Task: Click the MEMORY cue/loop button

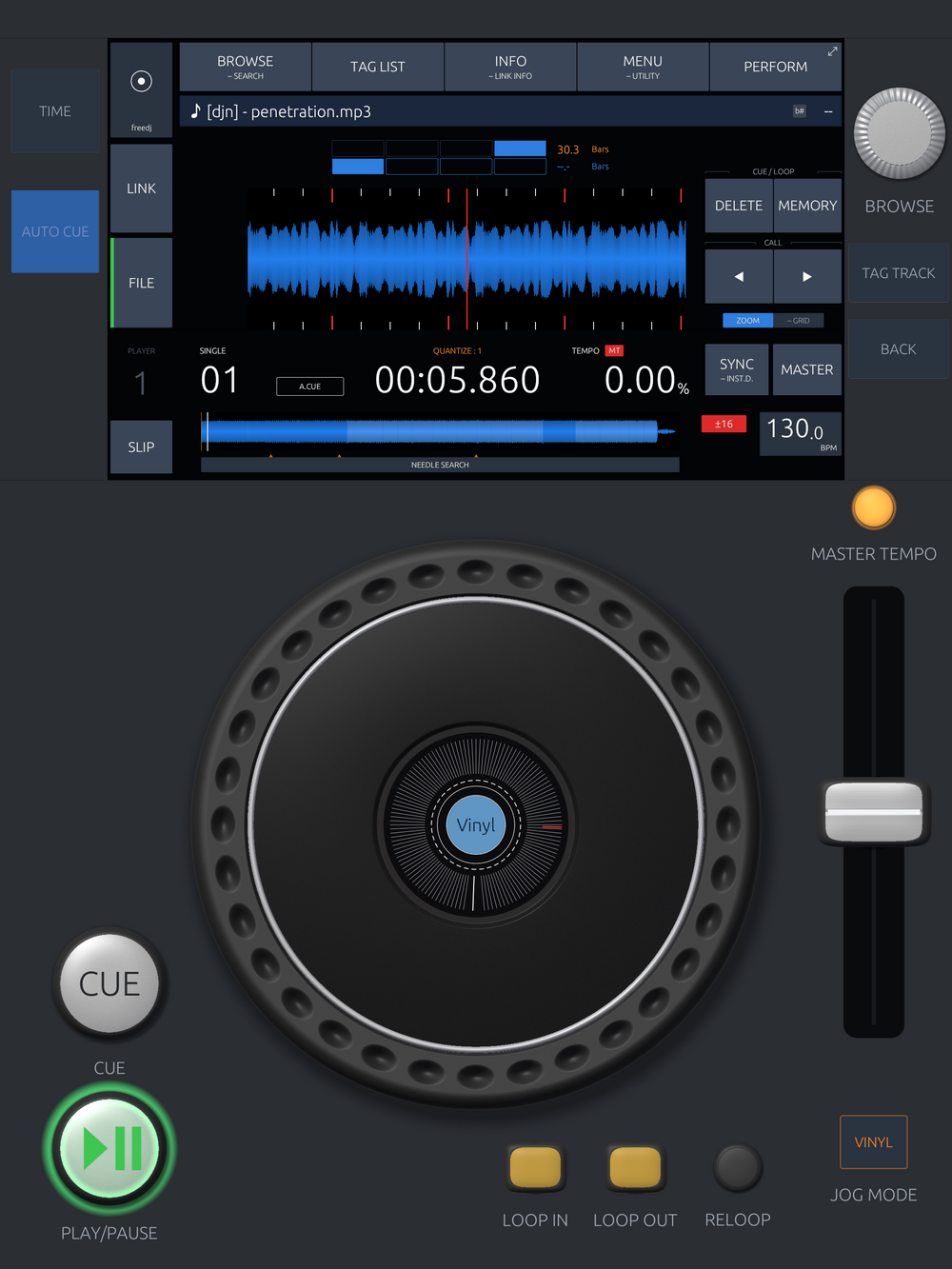Action: pos(807,206)
